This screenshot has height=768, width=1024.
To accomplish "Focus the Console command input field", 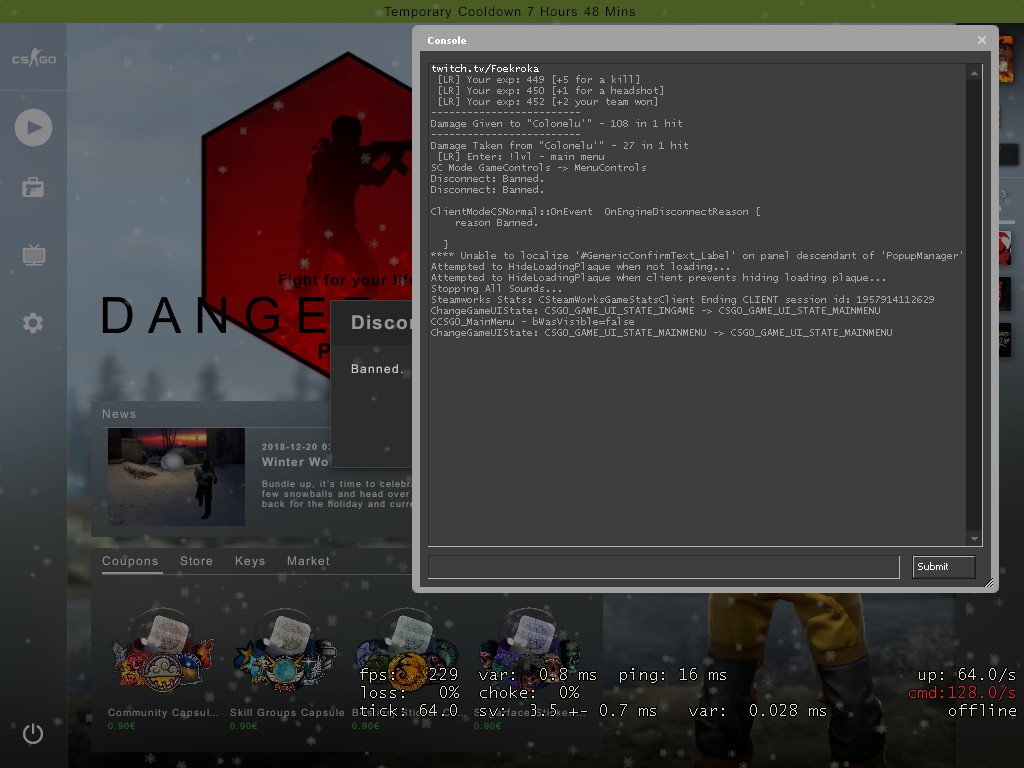I will click(x=664, y=567).
